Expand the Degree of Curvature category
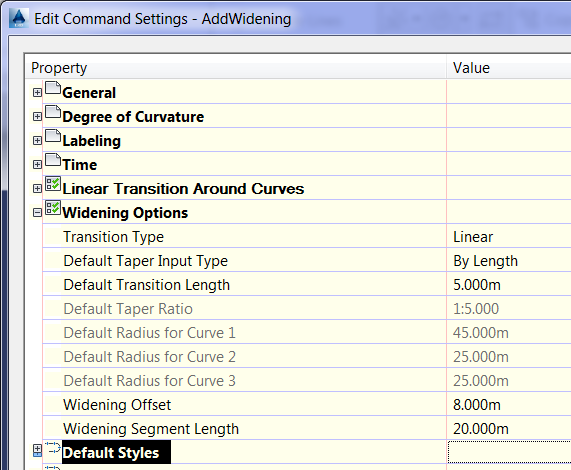This screenshot has width=571, height=470. pyautogui.click(x=37, y=116)
